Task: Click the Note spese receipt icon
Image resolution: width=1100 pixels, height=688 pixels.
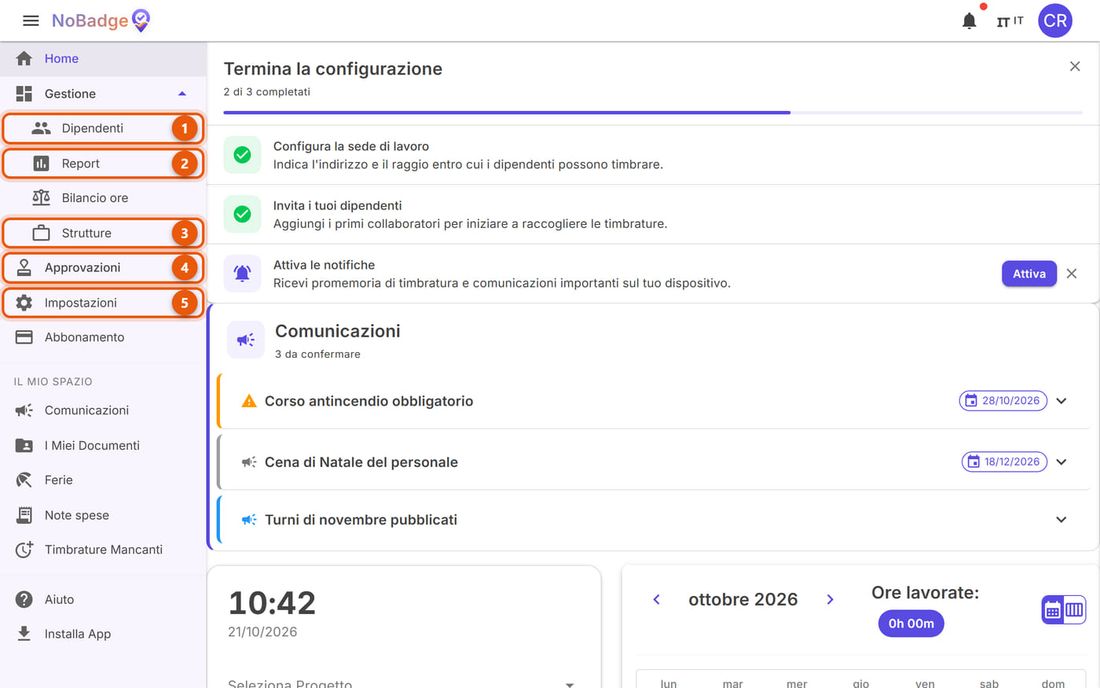Action: (24, 515)
